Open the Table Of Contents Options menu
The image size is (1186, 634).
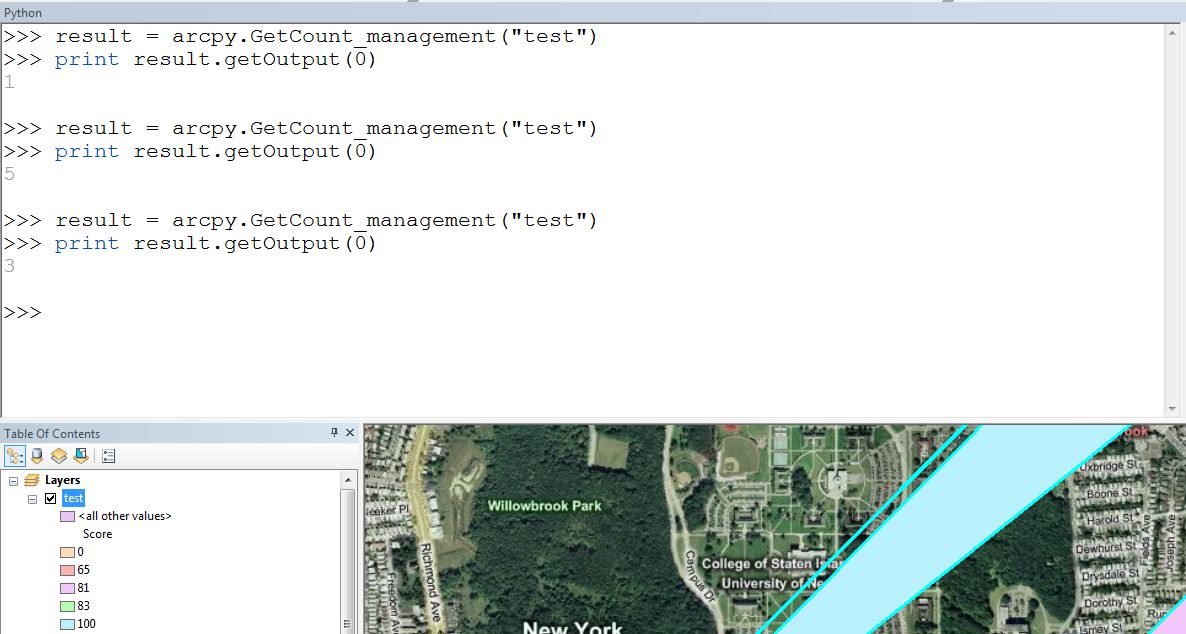pyautogui.click(x=108, y=456)
